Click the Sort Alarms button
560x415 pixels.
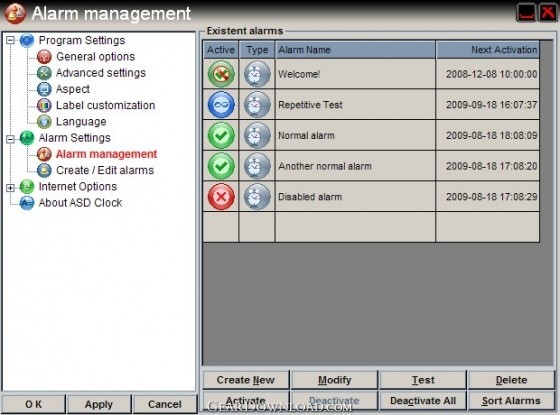click(511, 401)
